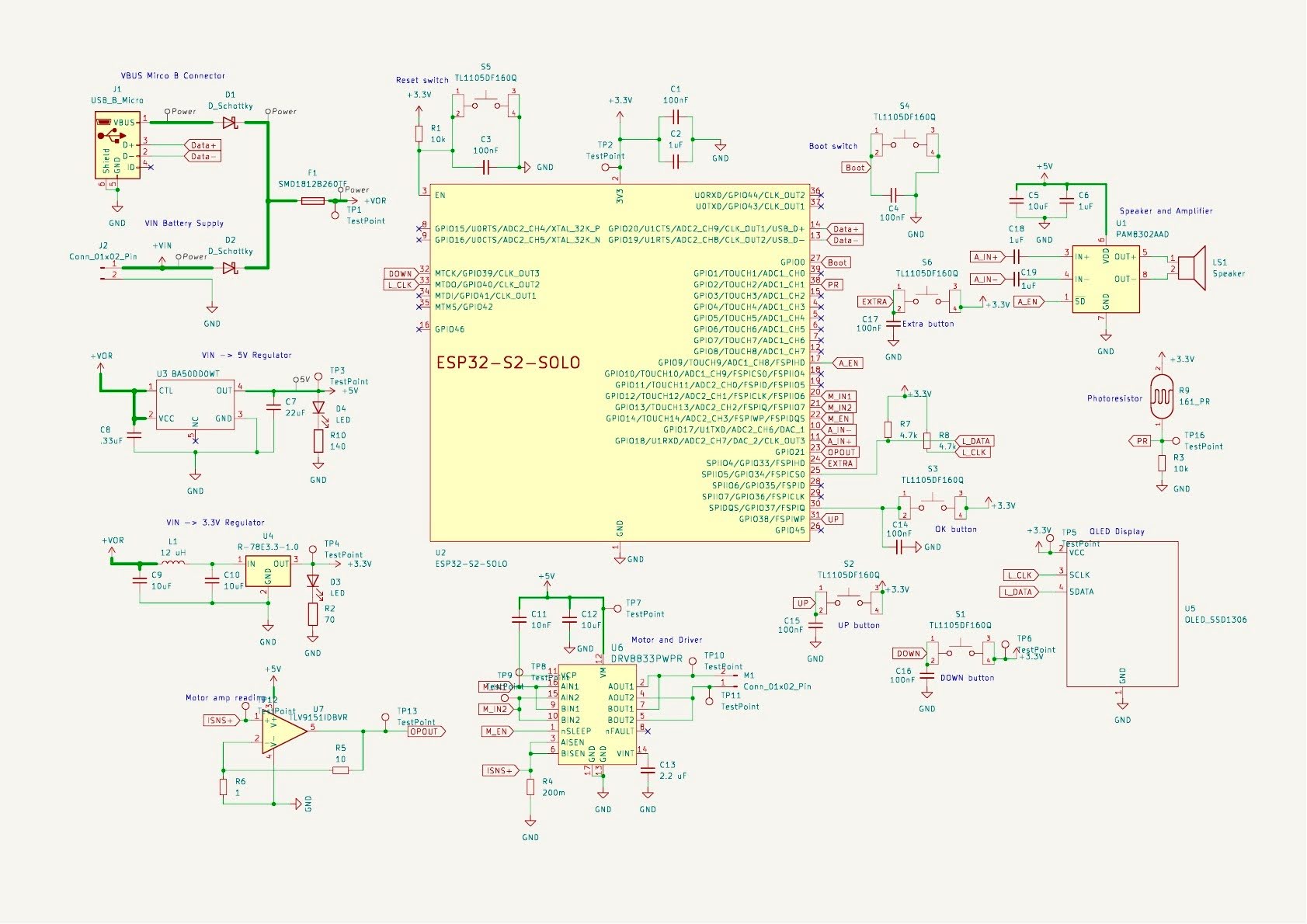Select the L1 12 uH inductor
The width and height of the screenshot is (1307, 924).
172,561
